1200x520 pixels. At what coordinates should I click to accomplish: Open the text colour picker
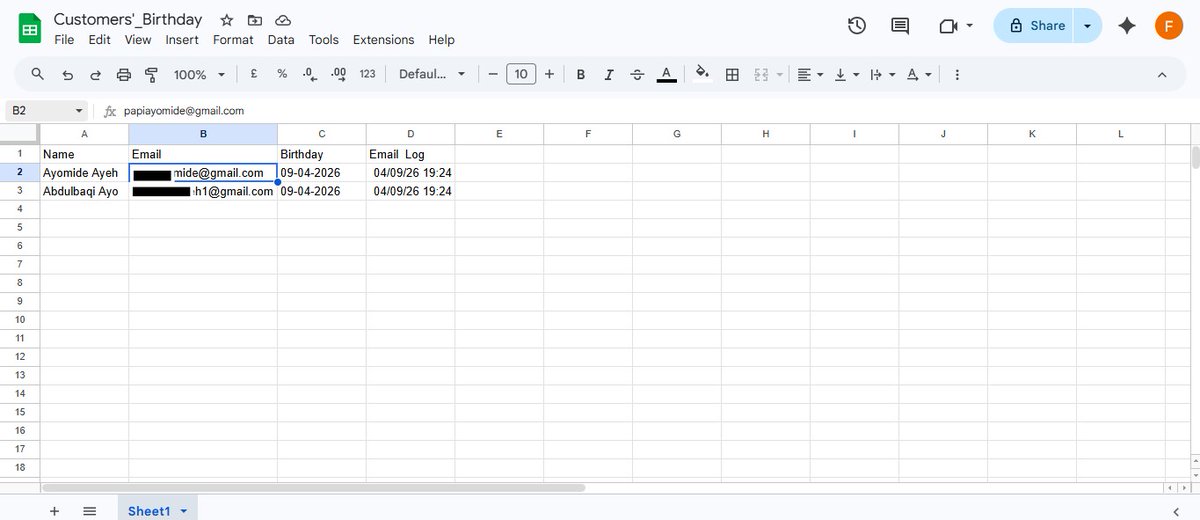tap(666, 74)
